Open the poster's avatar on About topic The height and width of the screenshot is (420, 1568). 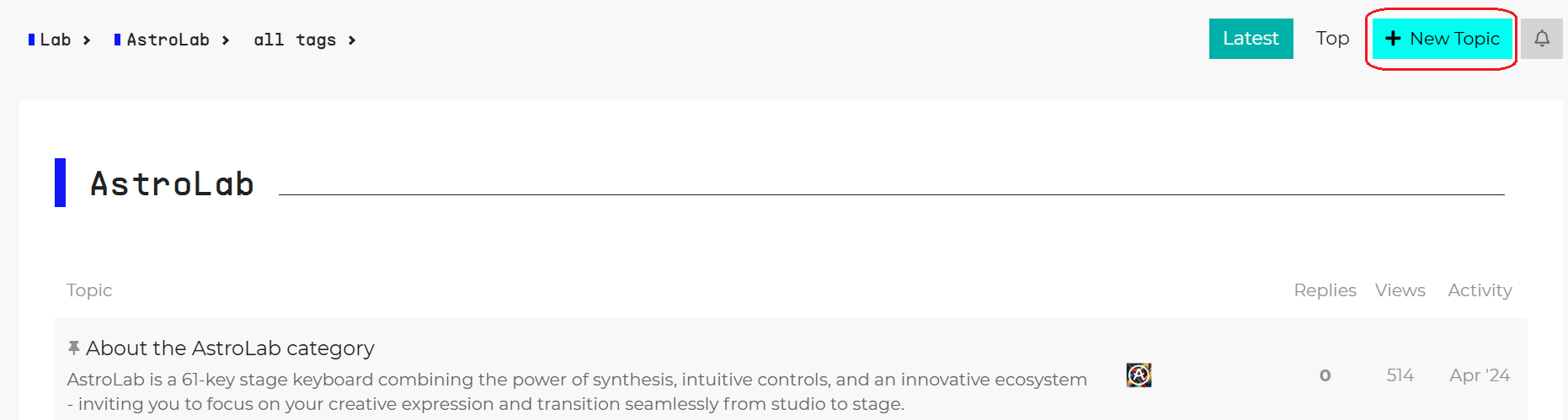coord(1139,375)
